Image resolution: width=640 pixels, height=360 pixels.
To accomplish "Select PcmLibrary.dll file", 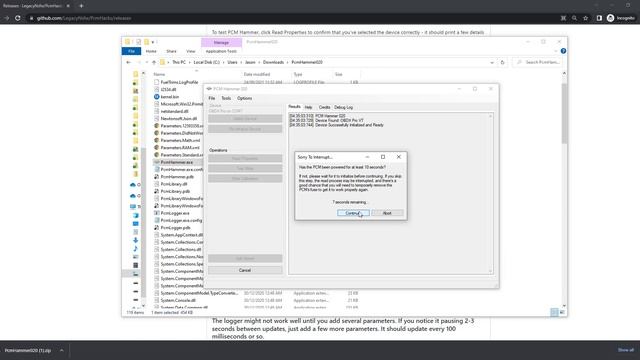I will click(174, 184).
